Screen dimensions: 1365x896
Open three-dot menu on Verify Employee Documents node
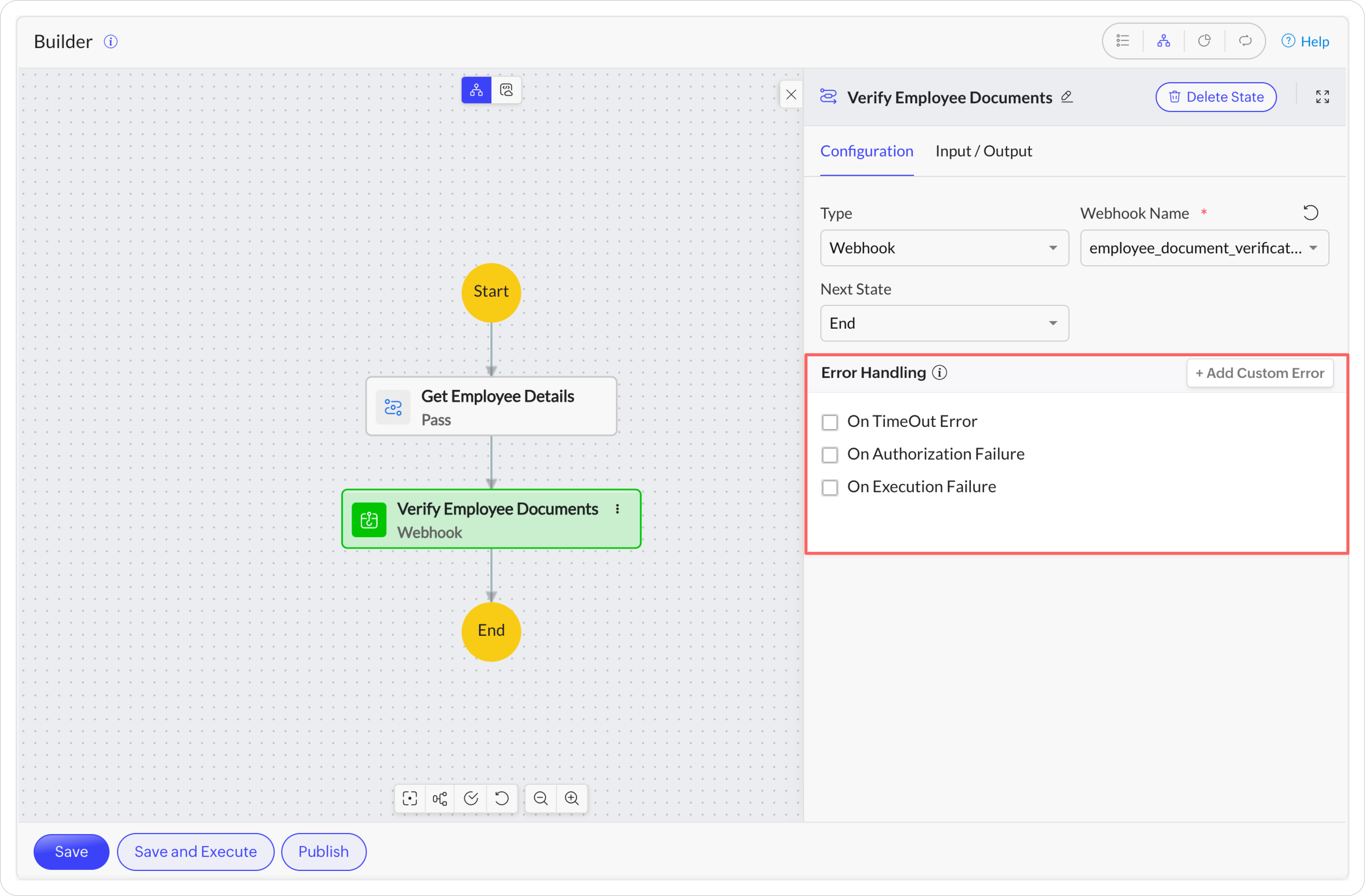617,509
